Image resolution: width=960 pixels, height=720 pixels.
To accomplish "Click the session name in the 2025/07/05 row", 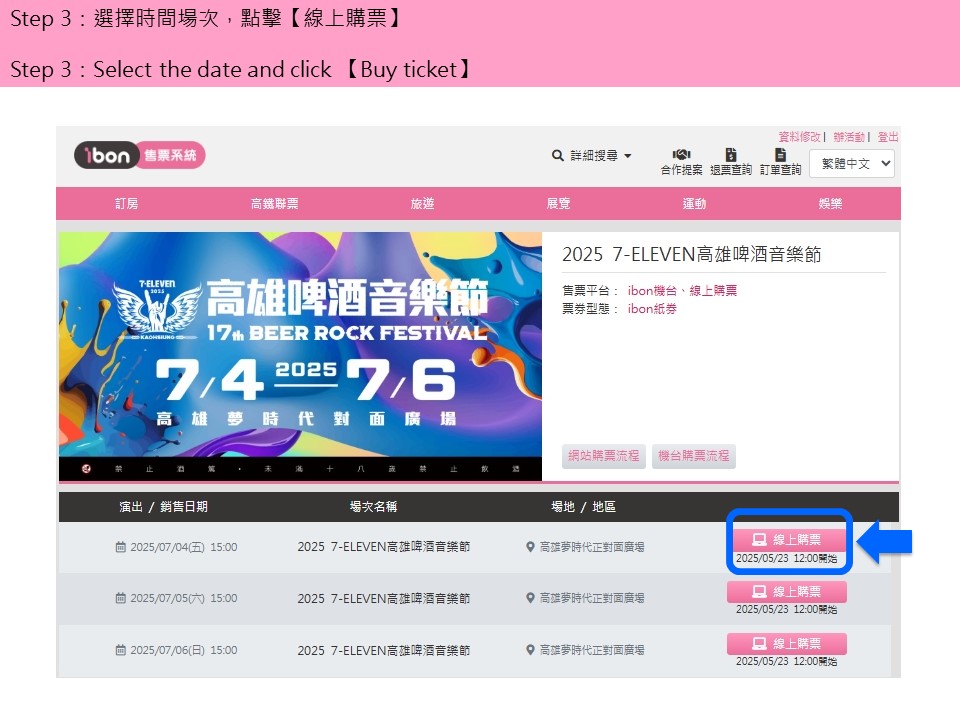I will pos(384,598).
